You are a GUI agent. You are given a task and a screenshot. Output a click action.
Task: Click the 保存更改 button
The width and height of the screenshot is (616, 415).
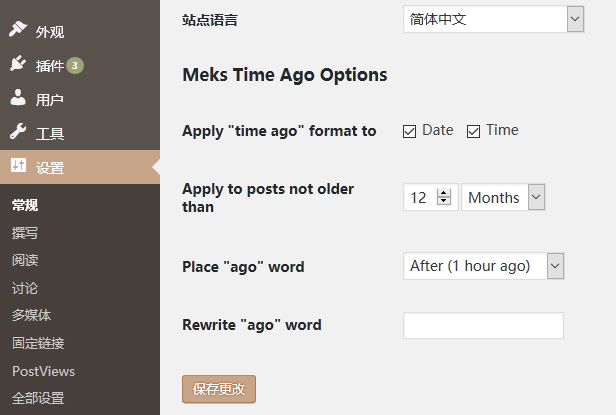pos(219,388)
